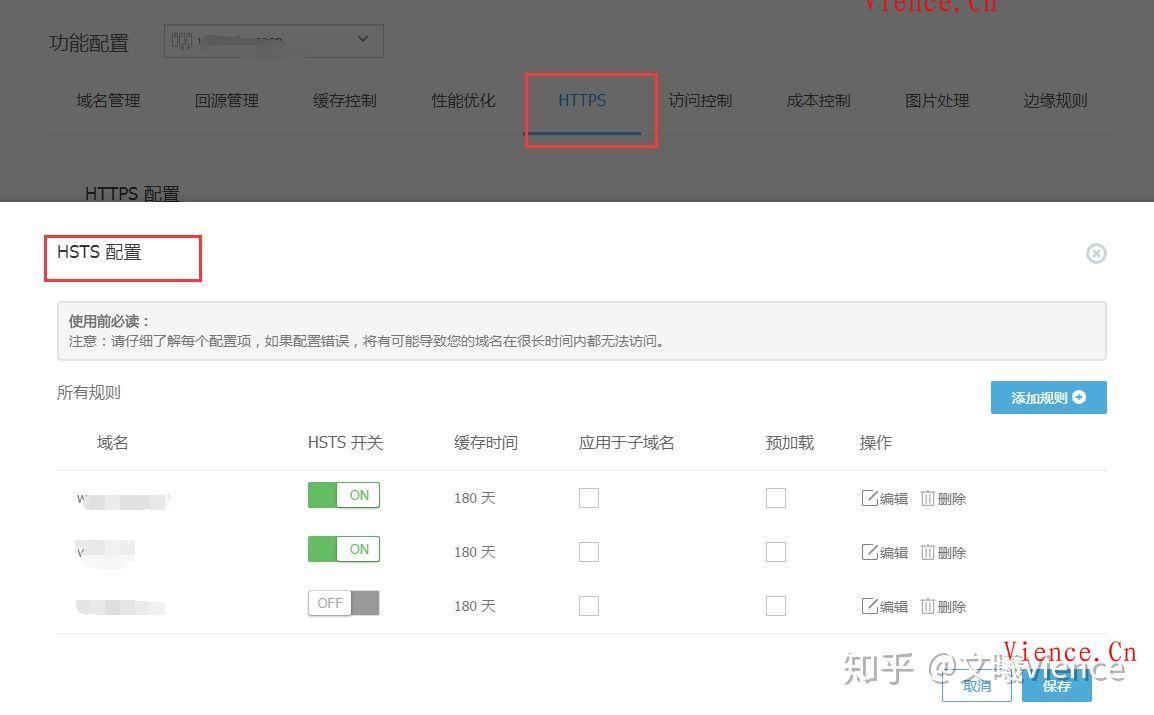
Task: Save changes with the 保存 button
Action: point(1056,687)
